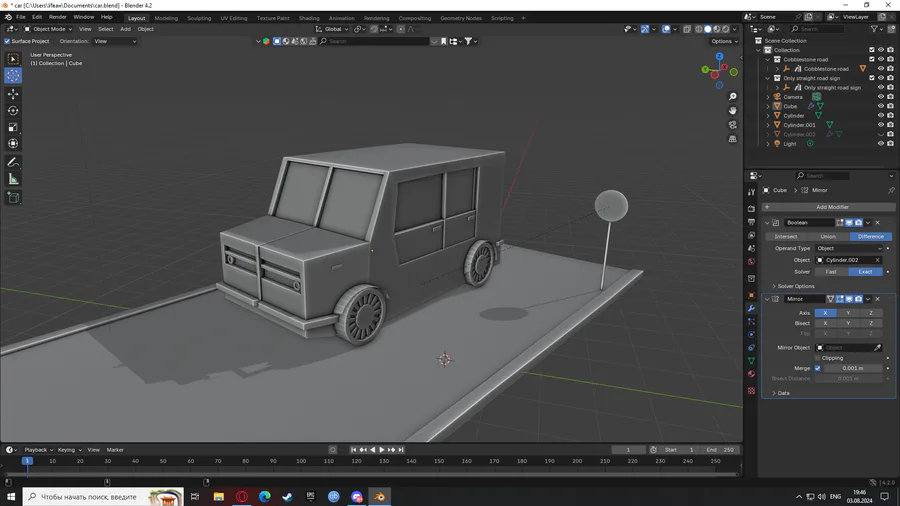This screenshot has height=506, width=900.
Task: Set boolean operation to Union
Action: pyautogui.click(x=828, y=236)
